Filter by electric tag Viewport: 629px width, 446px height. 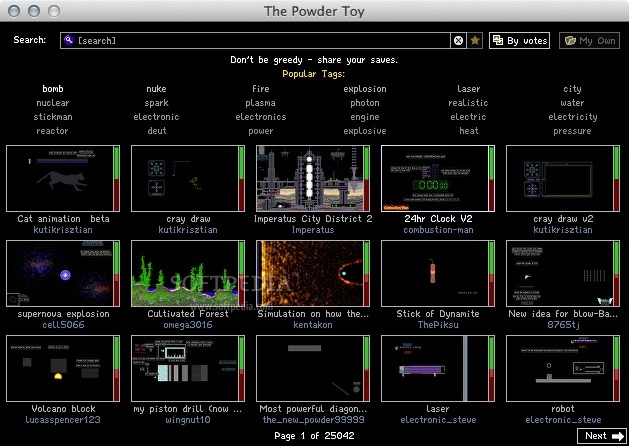click(468, 117)
